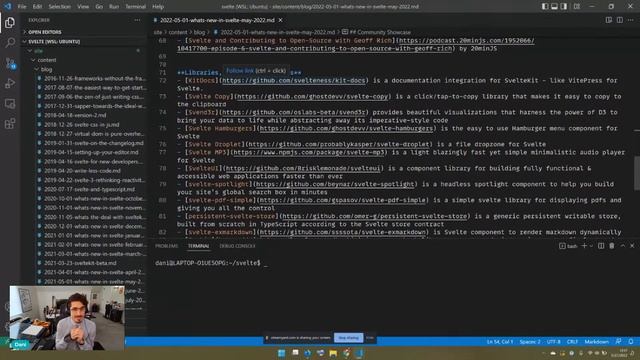Toggle secondary side bar visibility
640x360 pixels.
coord(564,7)
